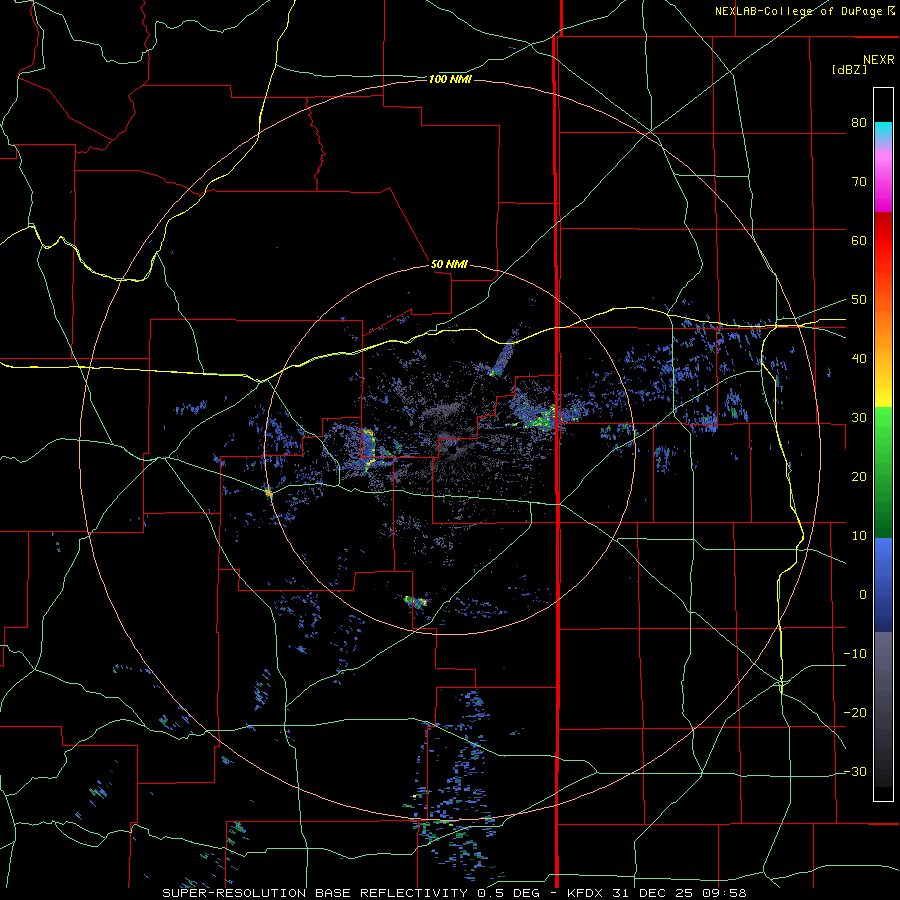Click the 10 value on the dBZ scale
Image resolution: width=900 pixels, height=900 pixels.
pyautogui.click(x=859, y=536)
